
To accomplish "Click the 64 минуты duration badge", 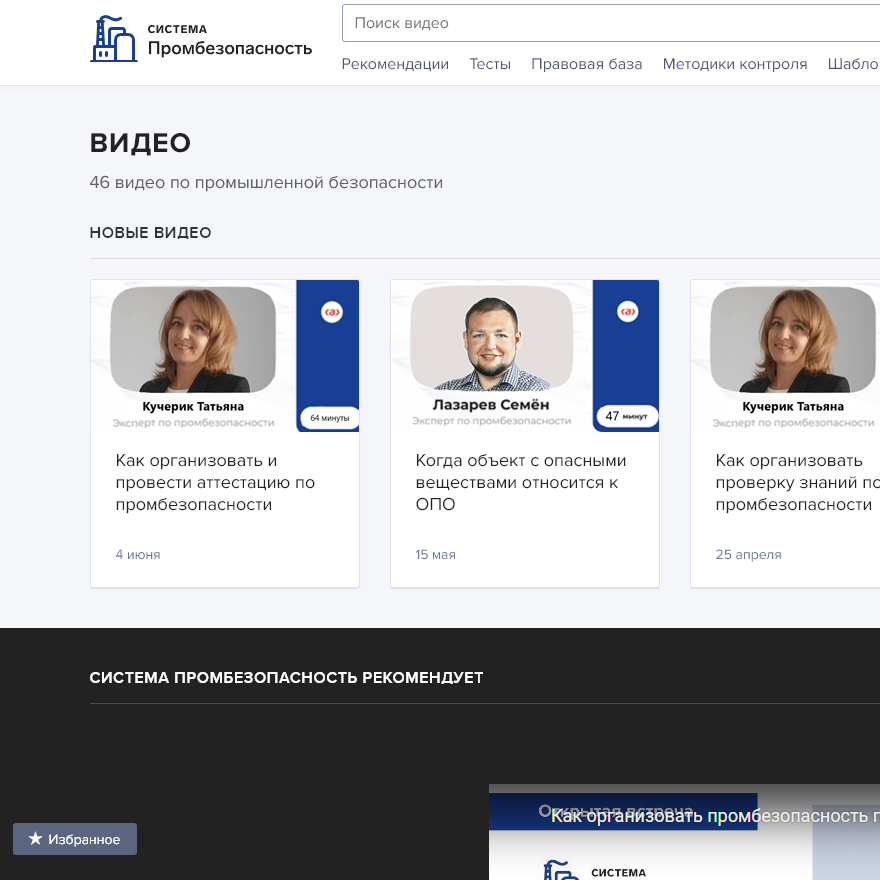I will click(329, 418).
